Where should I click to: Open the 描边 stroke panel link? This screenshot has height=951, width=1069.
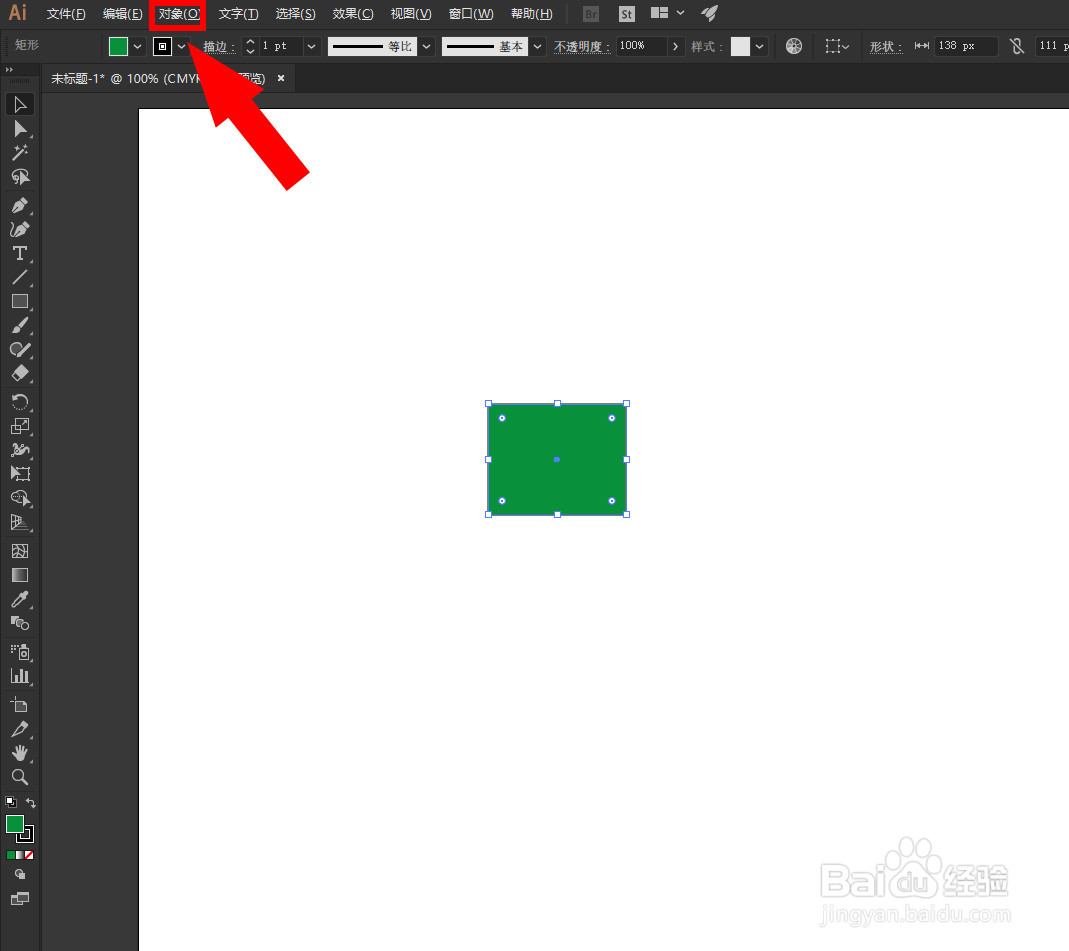tap(218, 46)
